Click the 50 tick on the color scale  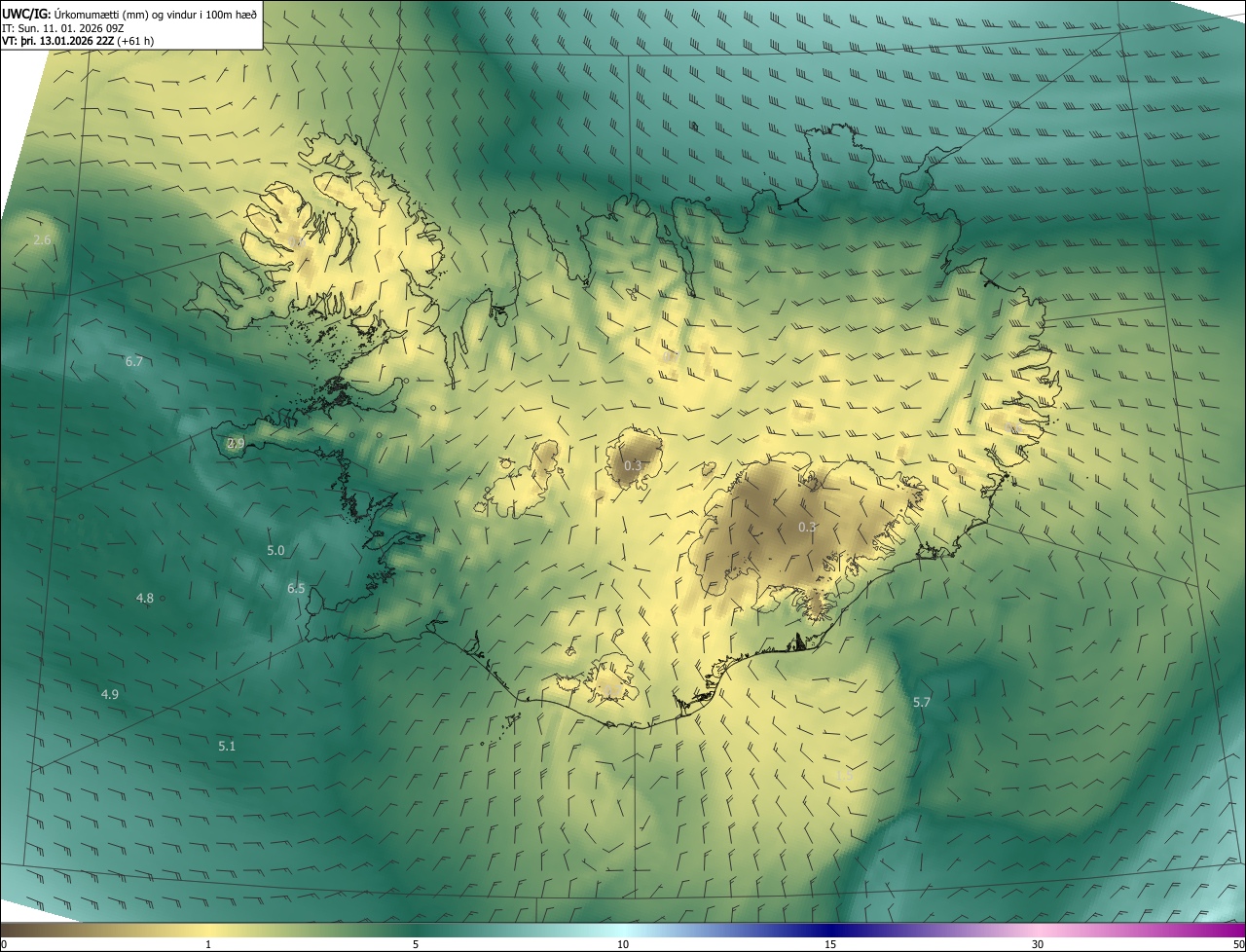(x=1238, y=944)
